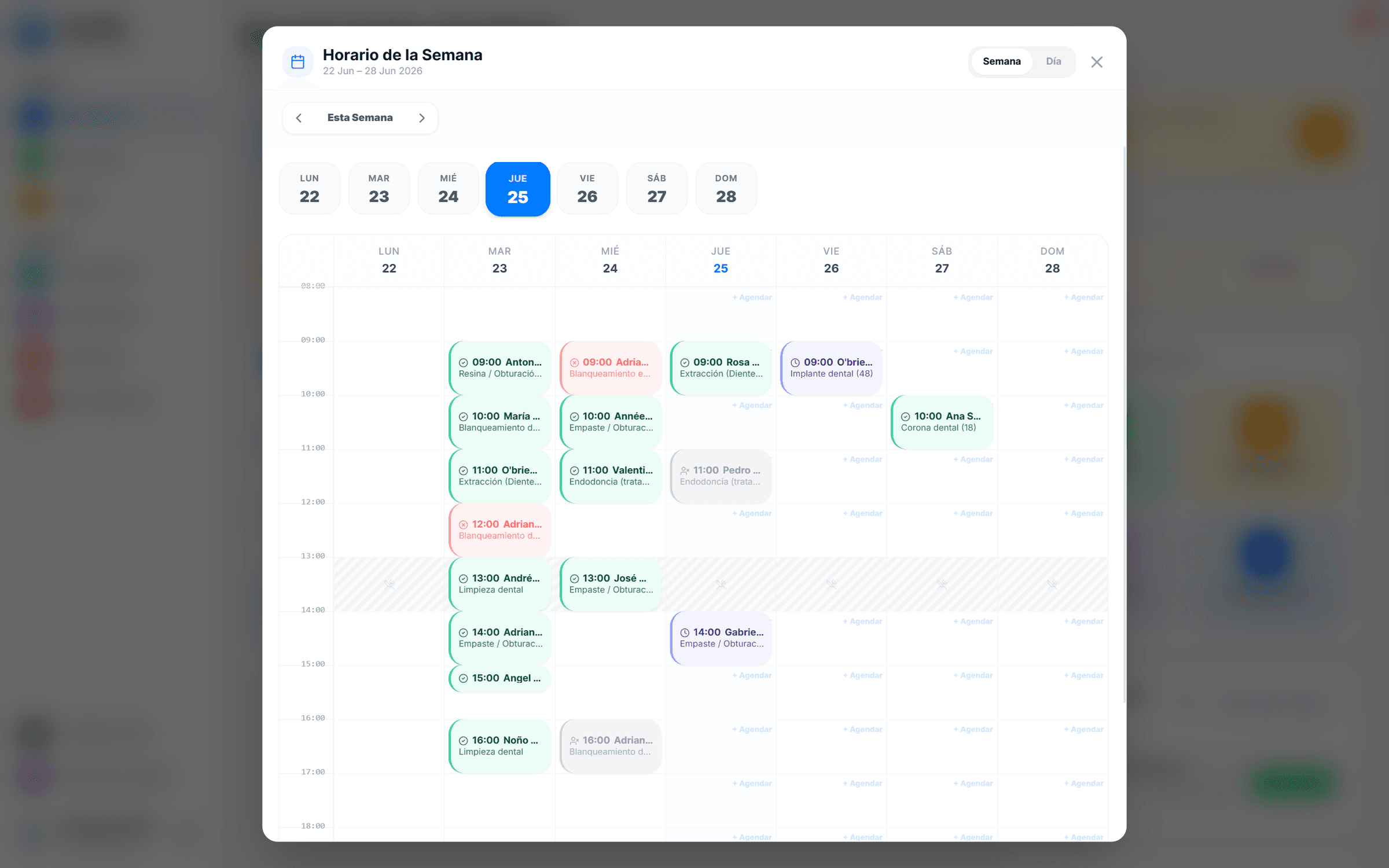Click + Agendar at 09:00 on Saturday 27
The height and width of the screenshot is (868, 1389).
973,351
